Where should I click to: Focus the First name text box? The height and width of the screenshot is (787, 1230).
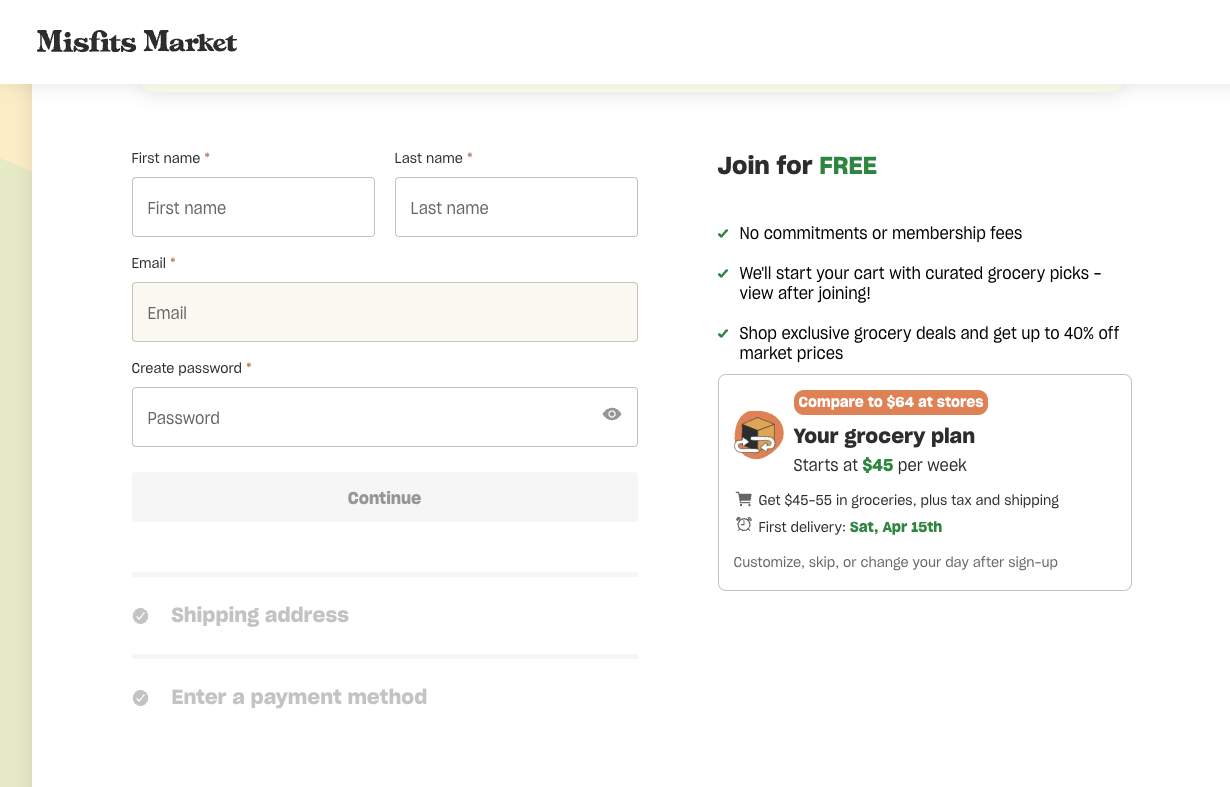click(x=253, y=207)
